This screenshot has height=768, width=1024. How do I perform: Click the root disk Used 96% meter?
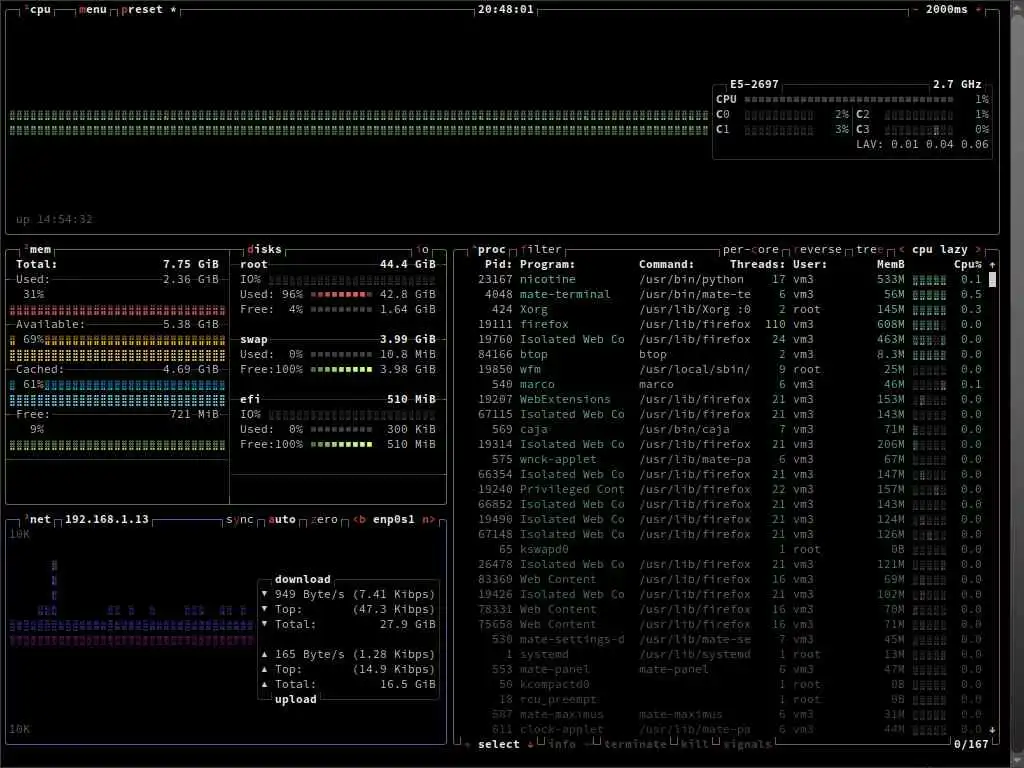(341, 295)
